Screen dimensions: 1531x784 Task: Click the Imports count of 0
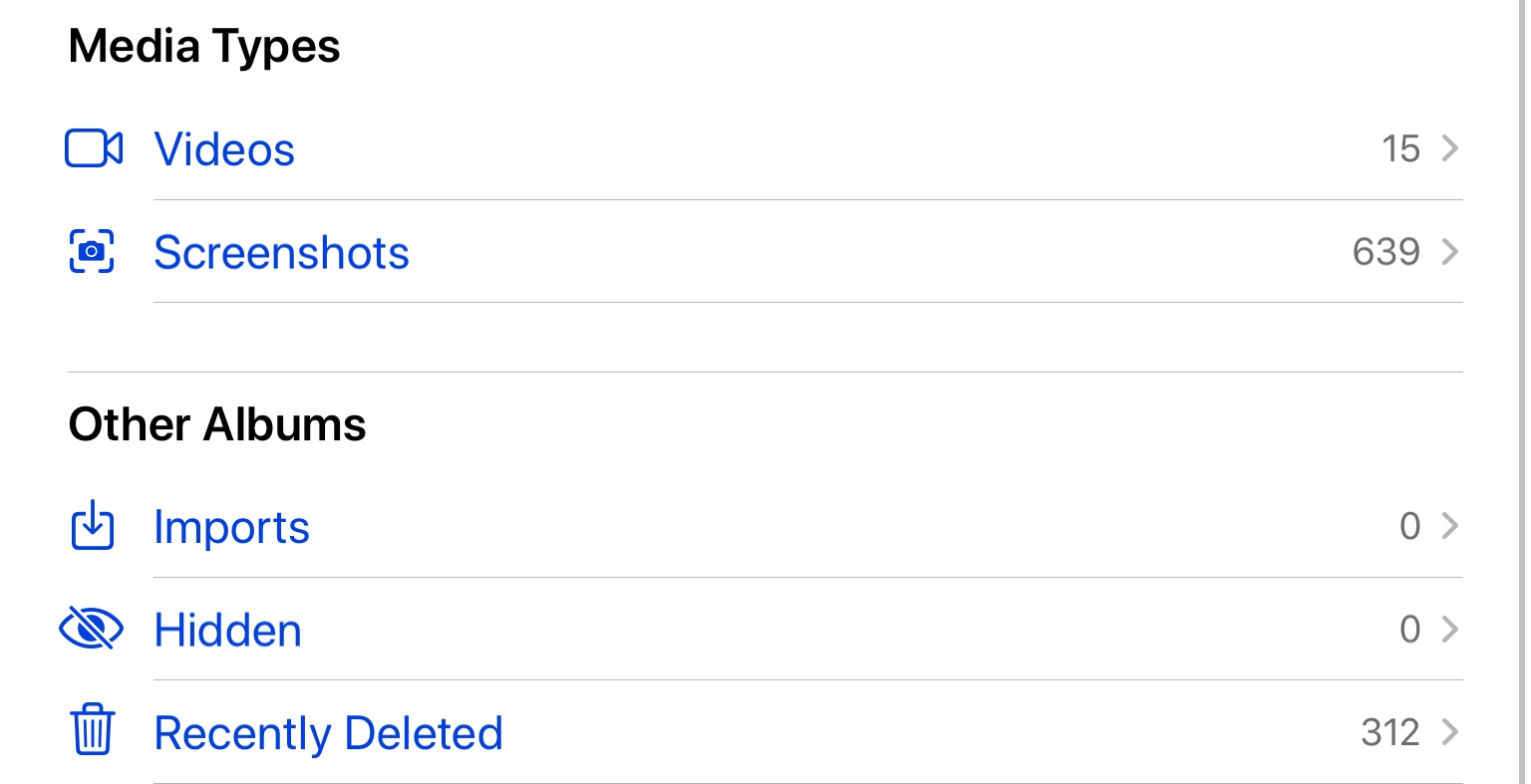tap(1409, 525)
